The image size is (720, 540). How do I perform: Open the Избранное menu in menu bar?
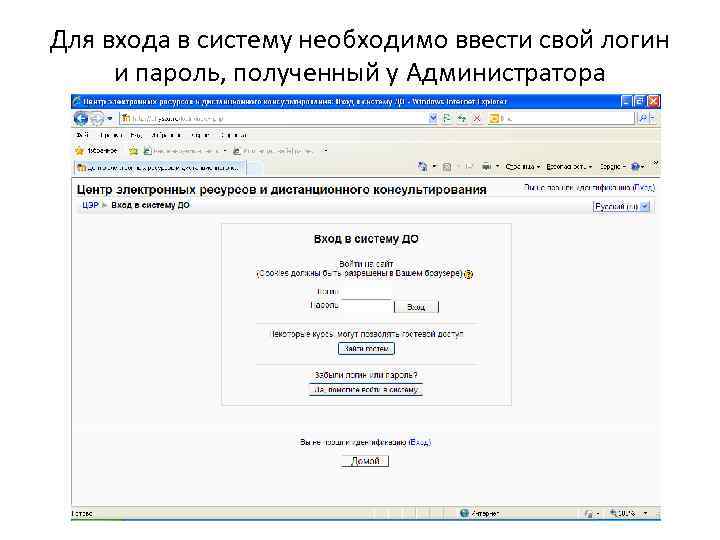166,135
